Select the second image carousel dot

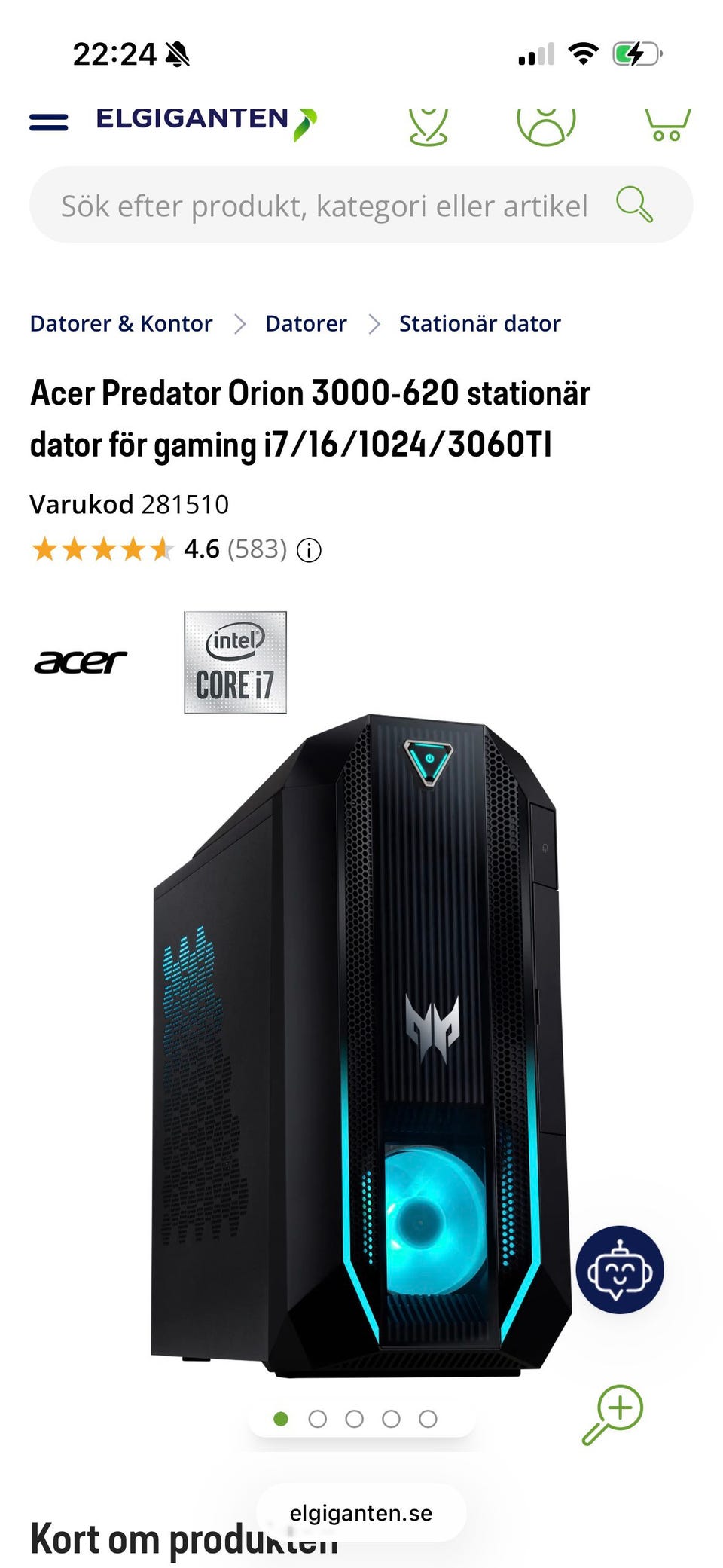tap(318, 1419)
